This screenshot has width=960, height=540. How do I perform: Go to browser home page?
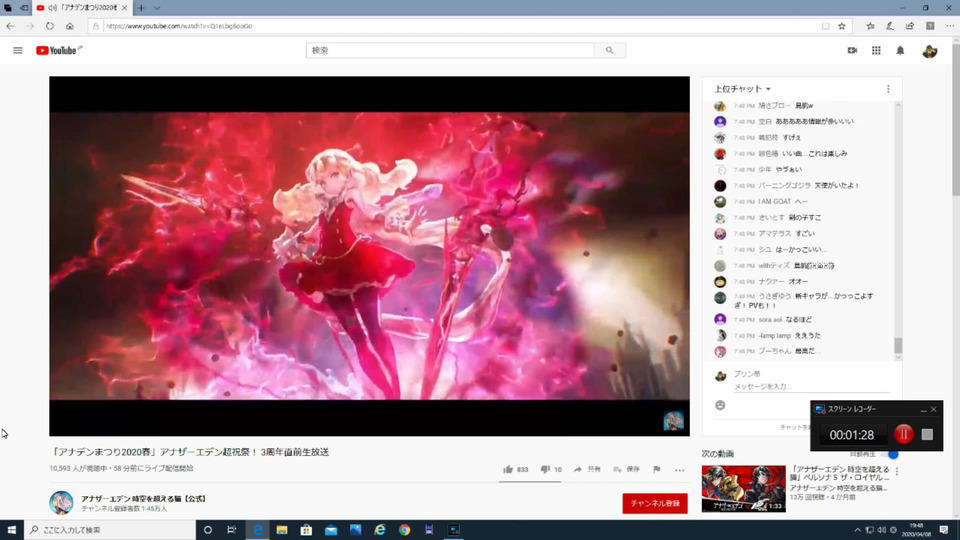(70, 26)
